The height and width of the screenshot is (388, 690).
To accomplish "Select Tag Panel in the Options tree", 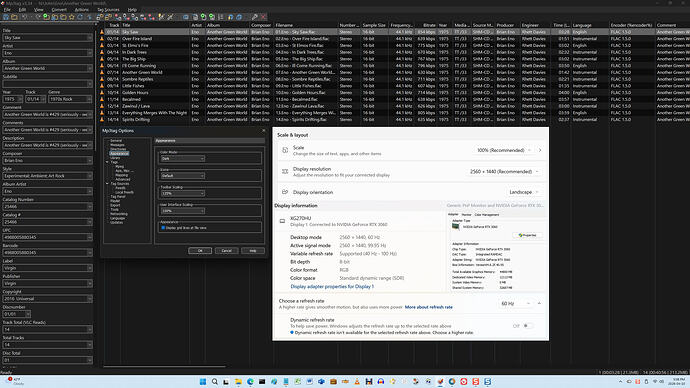I will click(x=117, y=197).
